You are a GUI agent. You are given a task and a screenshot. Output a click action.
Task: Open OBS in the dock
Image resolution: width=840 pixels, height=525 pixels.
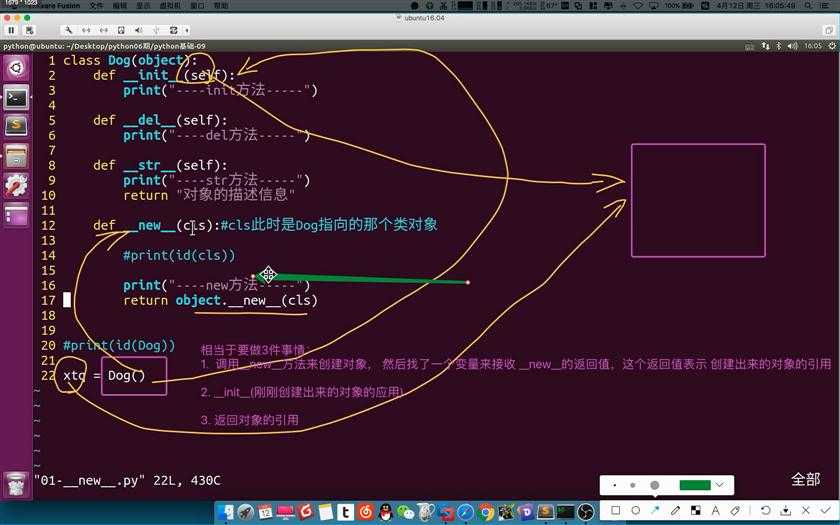tap(586, 512)
